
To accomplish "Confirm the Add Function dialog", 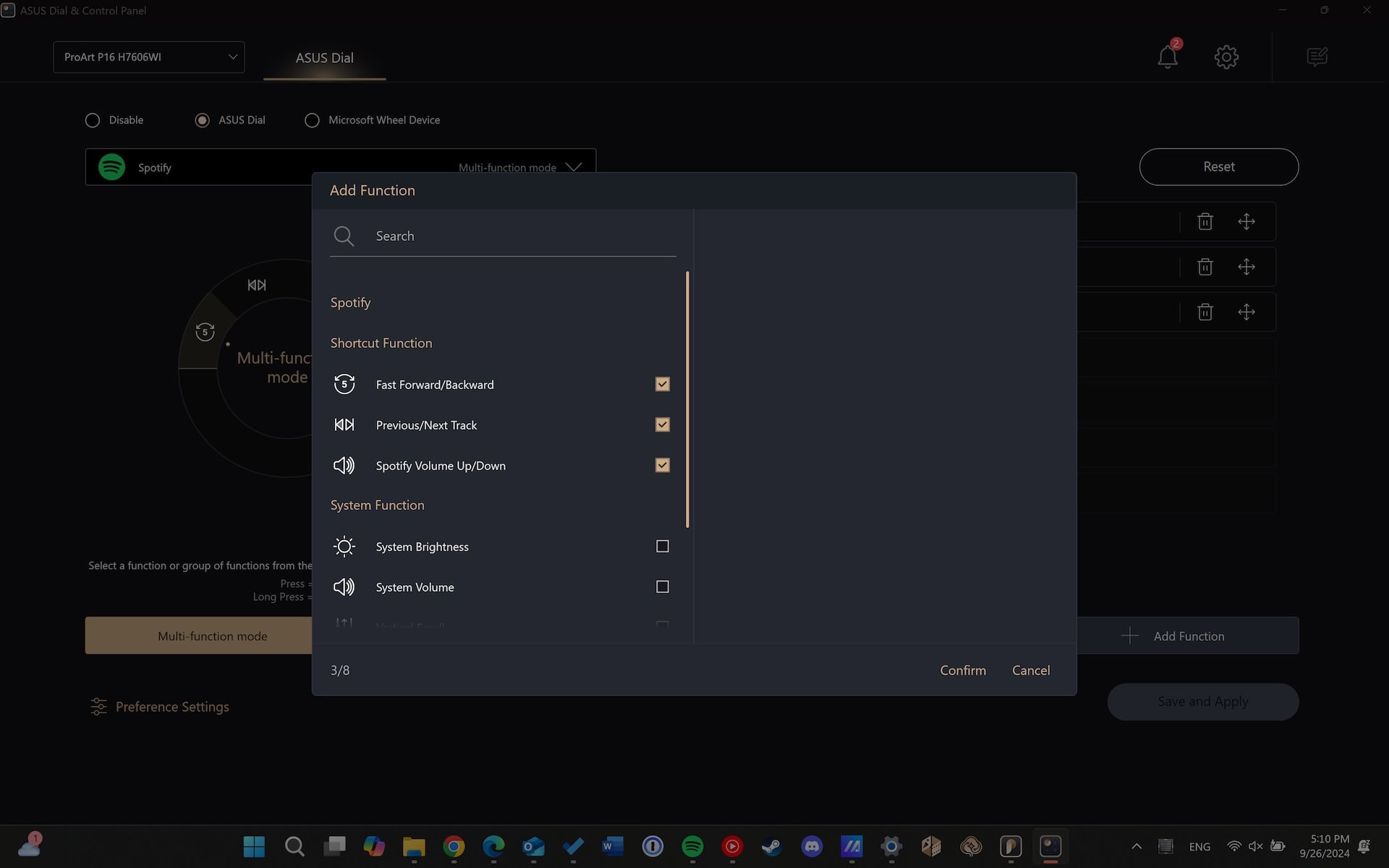I will [963, 671].
